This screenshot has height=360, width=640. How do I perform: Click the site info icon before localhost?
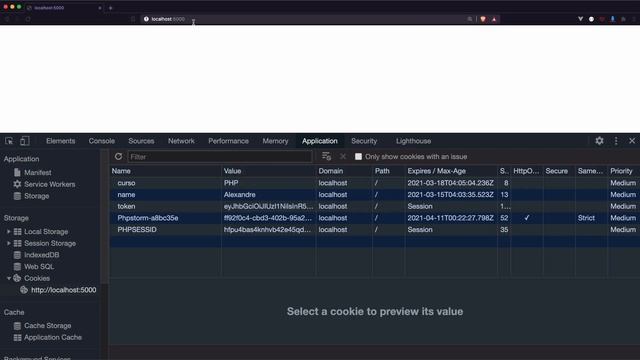tap(146, 19)
